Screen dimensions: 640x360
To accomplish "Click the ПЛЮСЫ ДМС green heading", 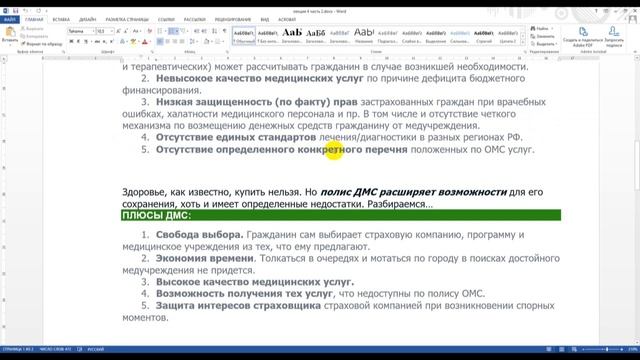I will [x=341, y=215].
